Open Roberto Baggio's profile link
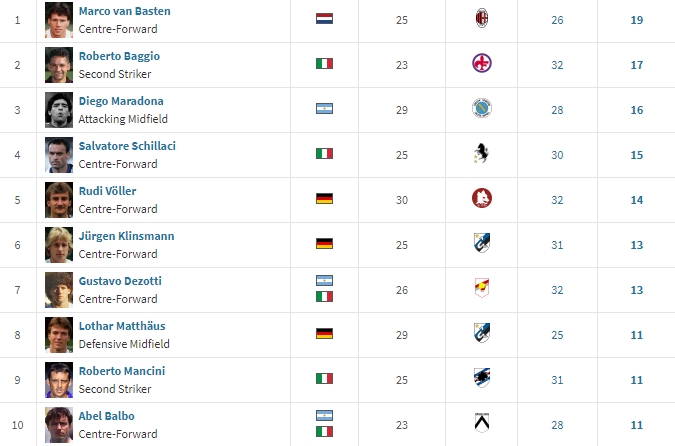 coord(119,56)
